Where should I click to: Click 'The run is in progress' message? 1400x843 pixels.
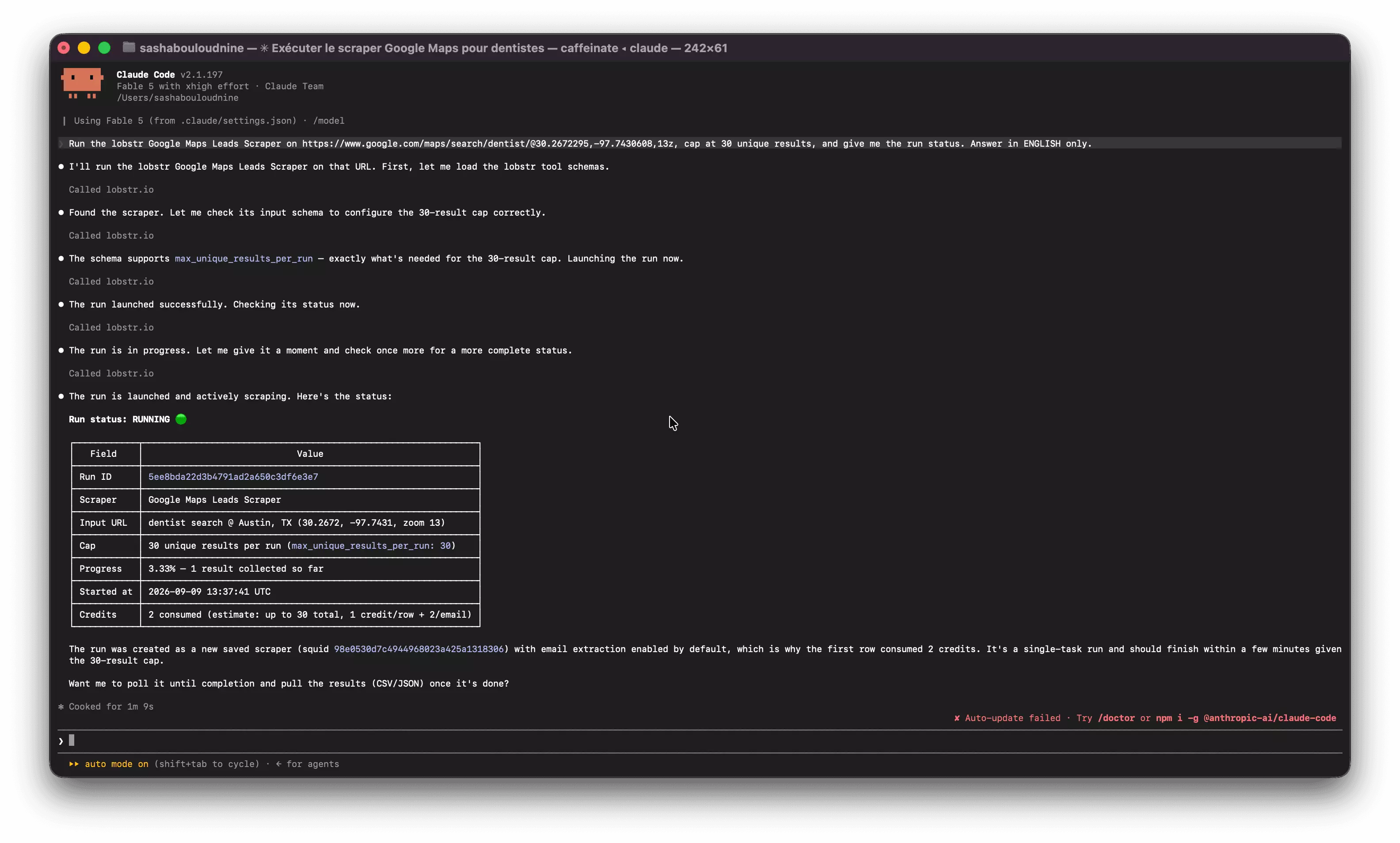[320, 350]
